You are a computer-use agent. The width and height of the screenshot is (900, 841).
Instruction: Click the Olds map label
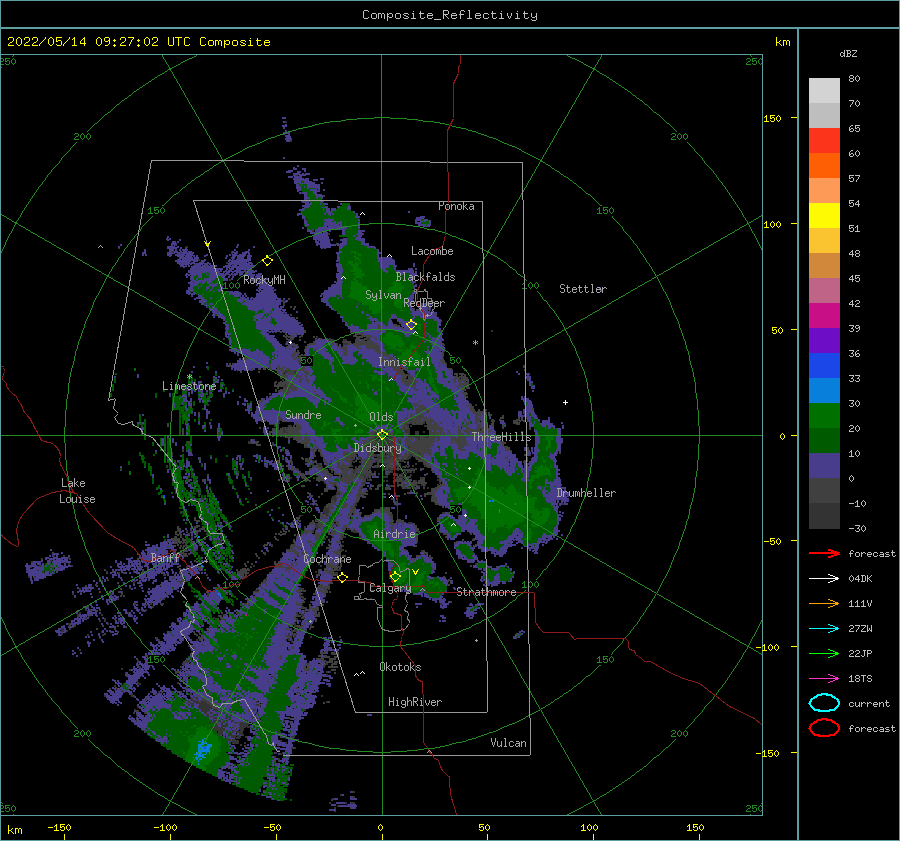[381, 417]
